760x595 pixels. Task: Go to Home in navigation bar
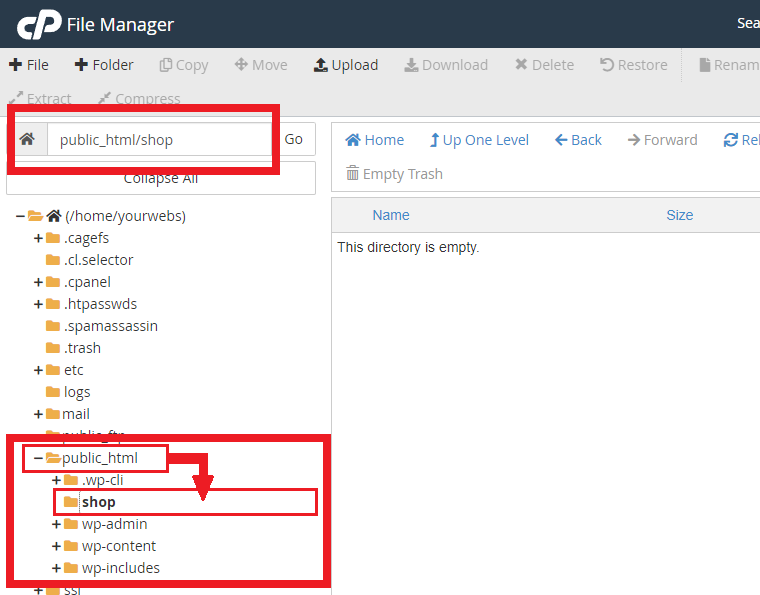[x=375, y=140]
